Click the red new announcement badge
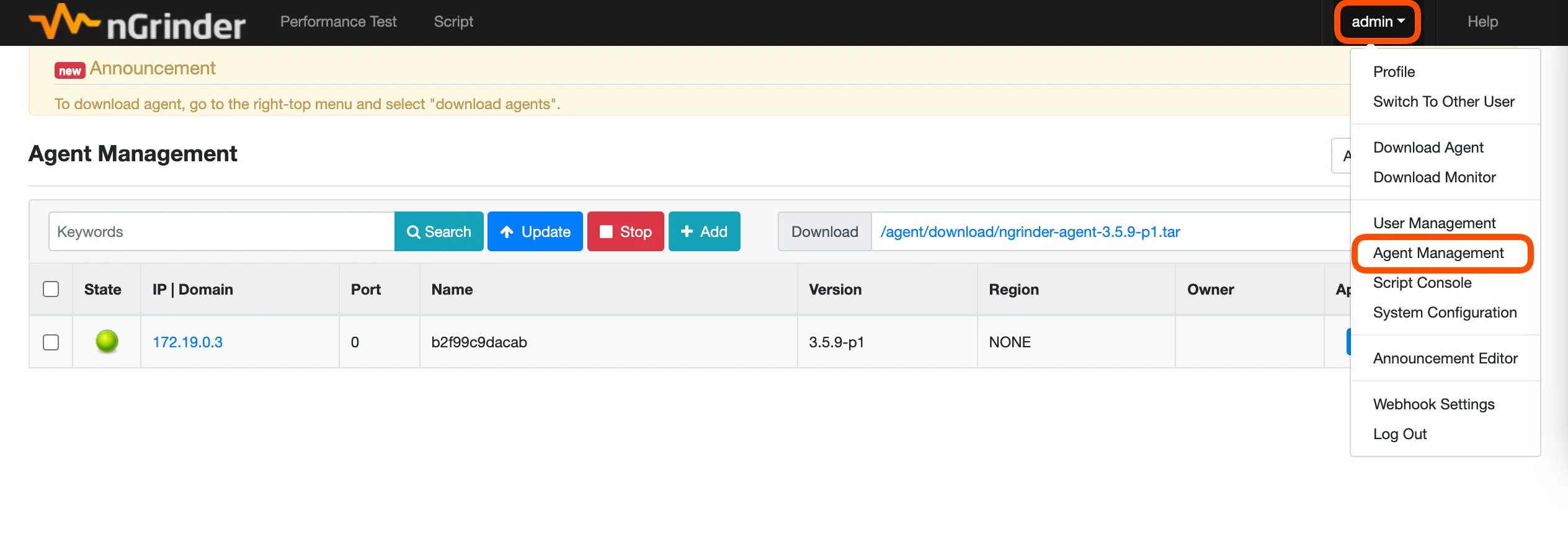 click(69, 71)
